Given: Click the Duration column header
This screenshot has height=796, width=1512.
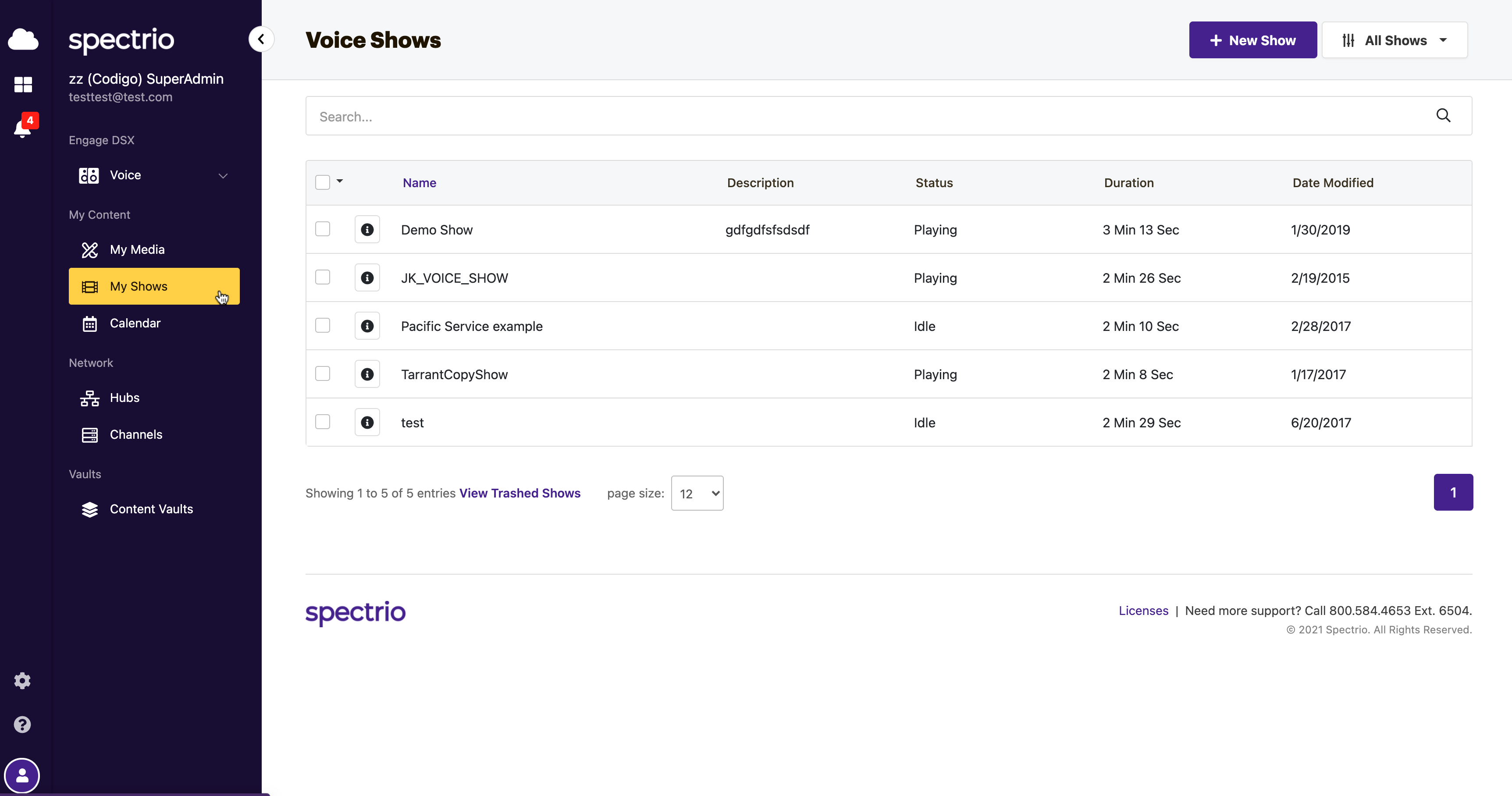Looking at the screenshot, I should click(x=1129, y=183).
